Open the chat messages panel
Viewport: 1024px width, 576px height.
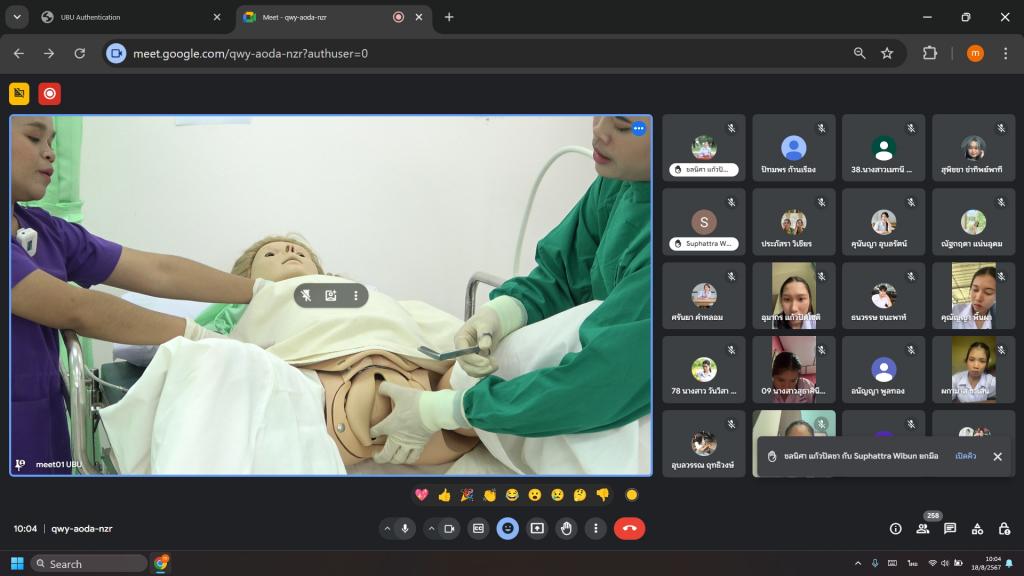coord(950,529)
